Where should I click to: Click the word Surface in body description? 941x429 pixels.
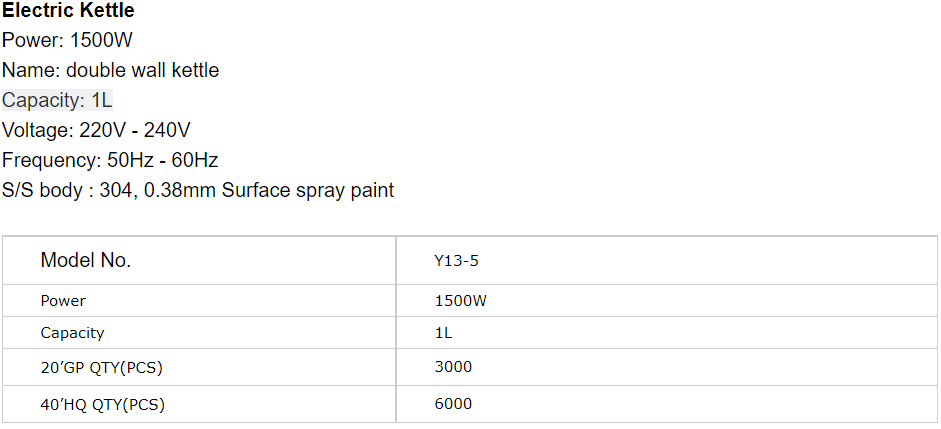pos(256,190)
